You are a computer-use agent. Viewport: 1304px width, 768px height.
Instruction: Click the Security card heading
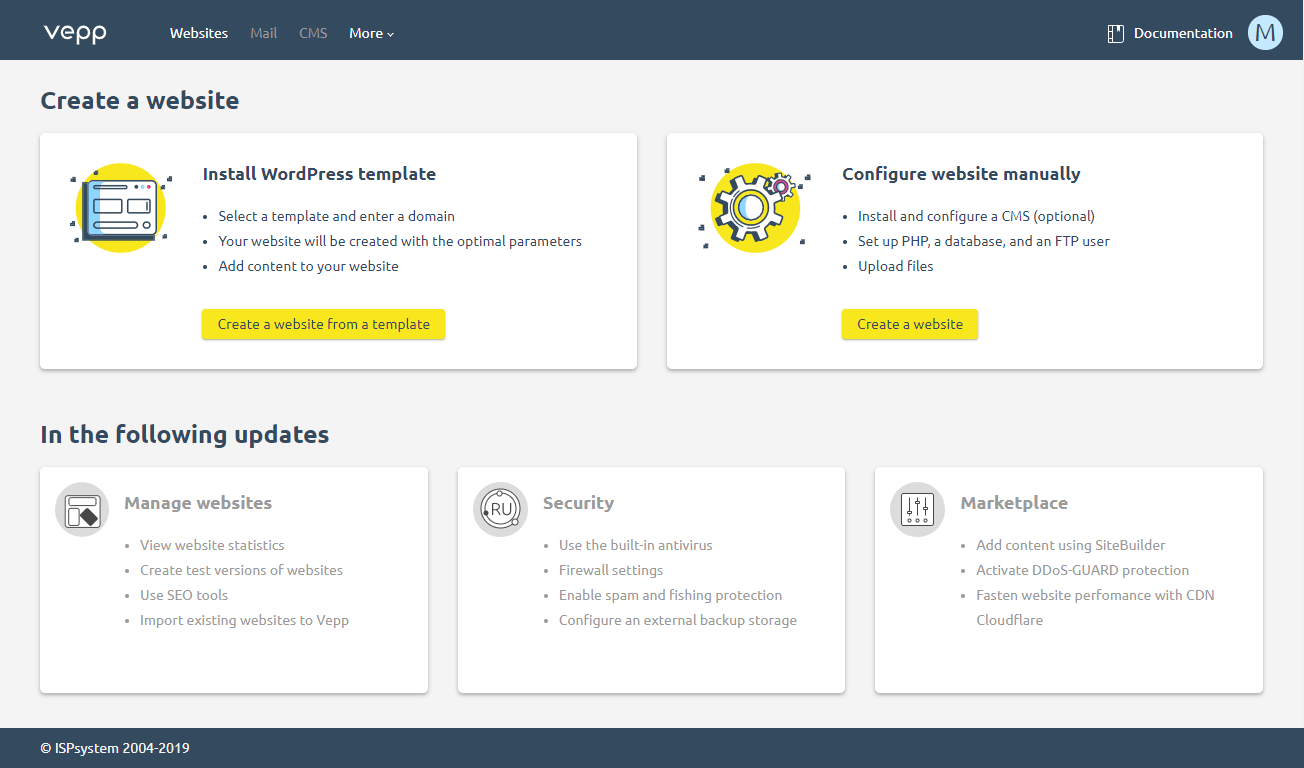click(578, 503)
